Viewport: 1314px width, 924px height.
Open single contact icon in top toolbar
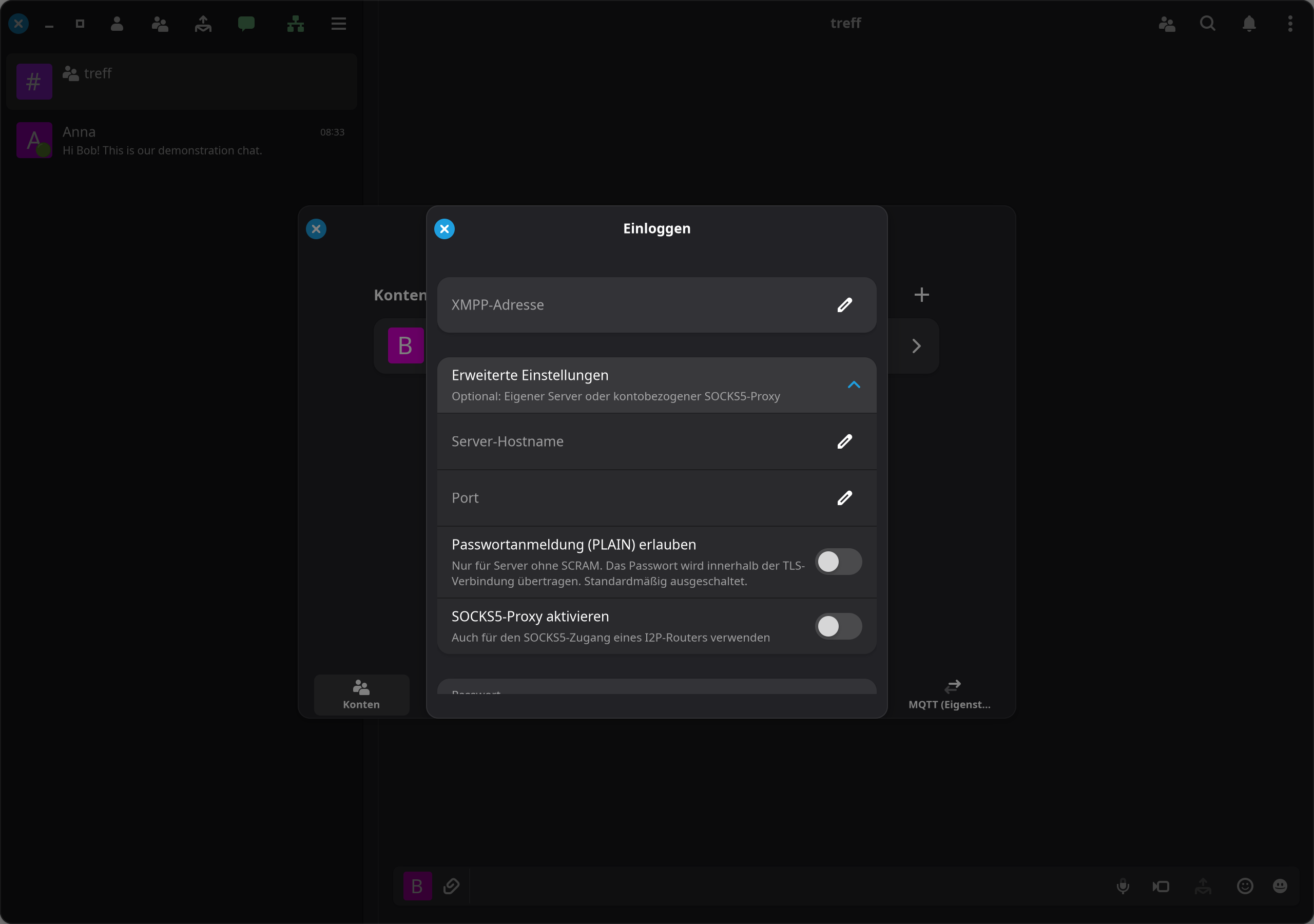[117, 24]
